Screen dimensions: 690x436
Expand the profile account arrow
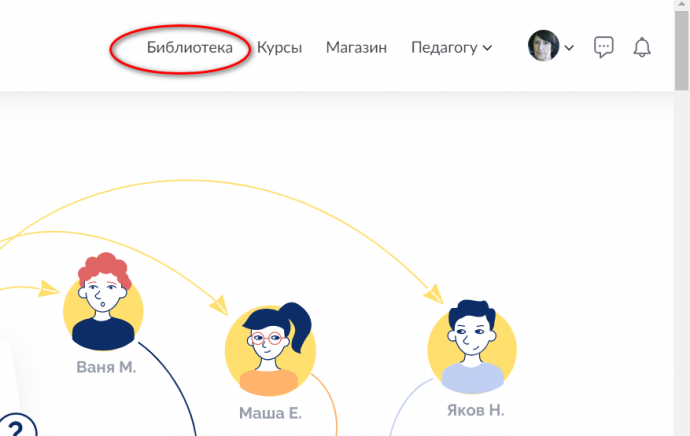click(x=569, y=48)
